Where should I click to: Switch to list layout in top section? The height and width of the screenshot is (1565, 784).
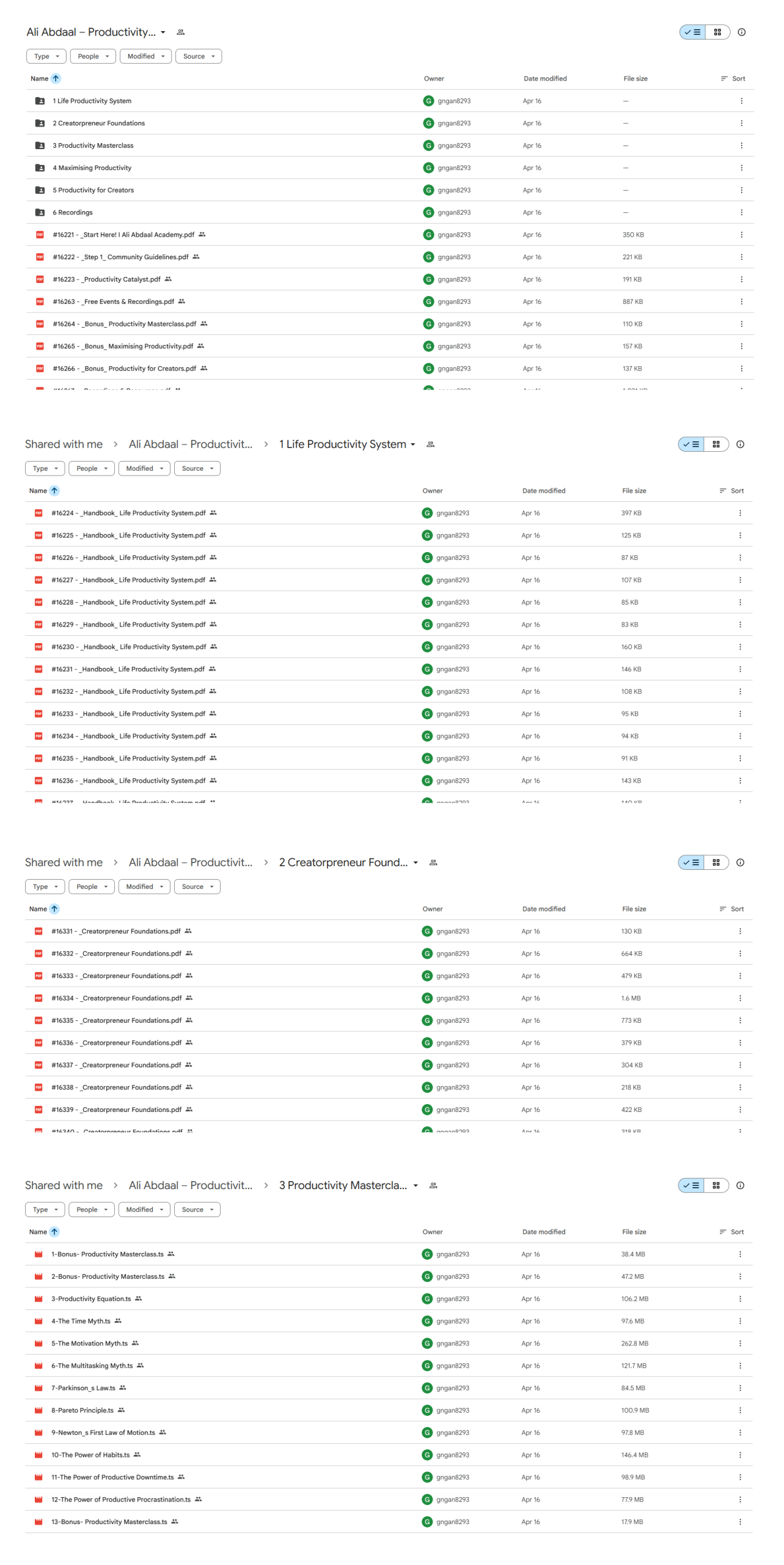click(x=692, y=32)
